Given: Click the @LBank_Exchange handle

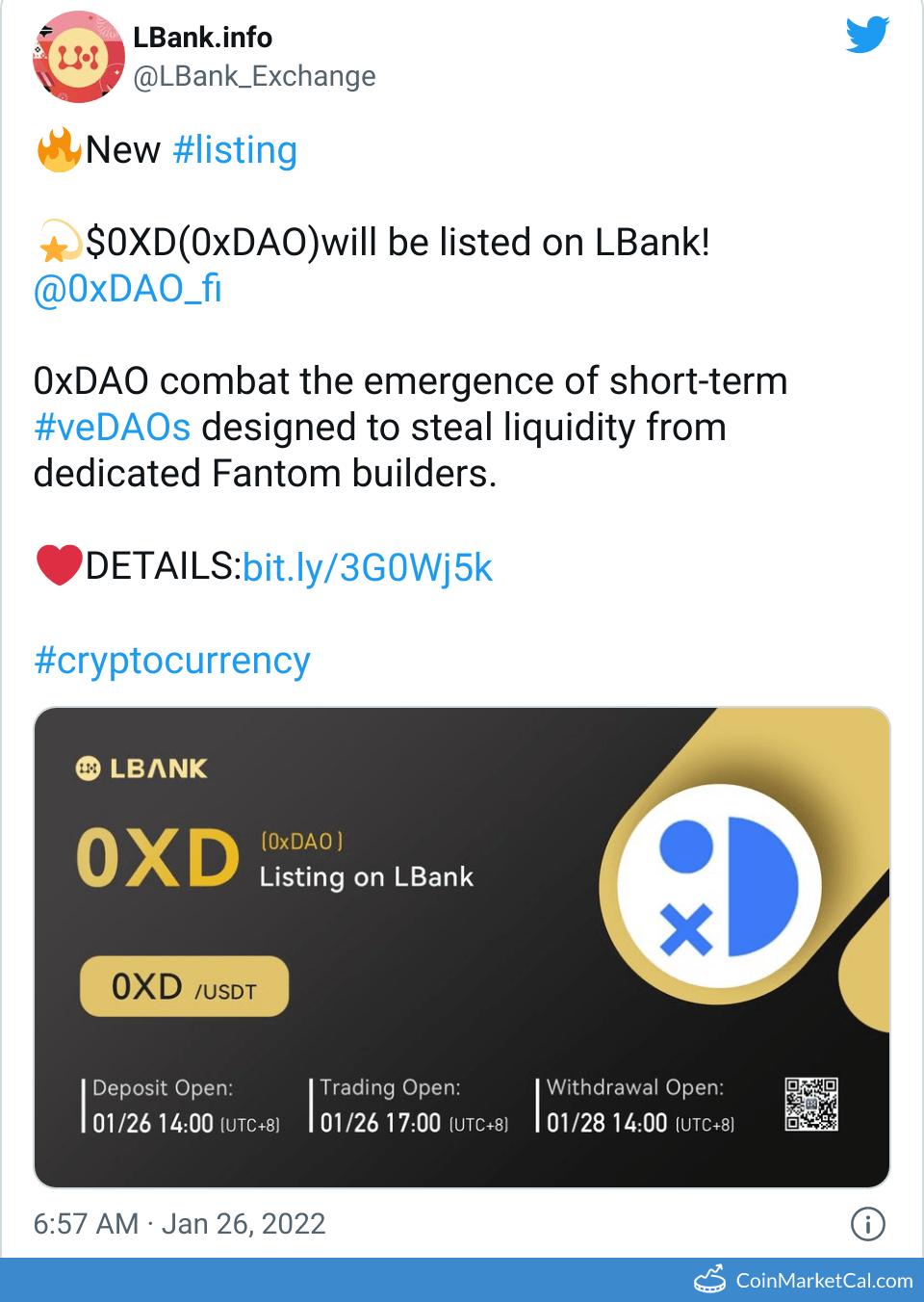Looking at the screenshot, I should 255,76.
